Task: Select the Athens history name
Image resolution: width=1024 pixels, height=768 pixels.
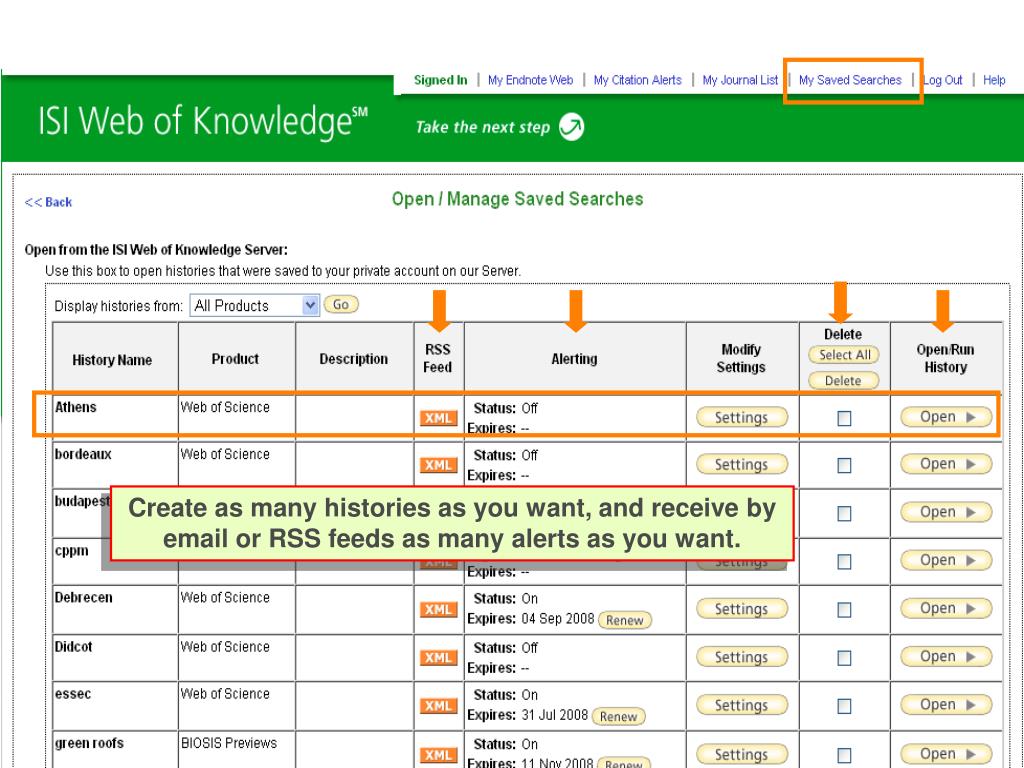Action: click(x=76, y=408)
